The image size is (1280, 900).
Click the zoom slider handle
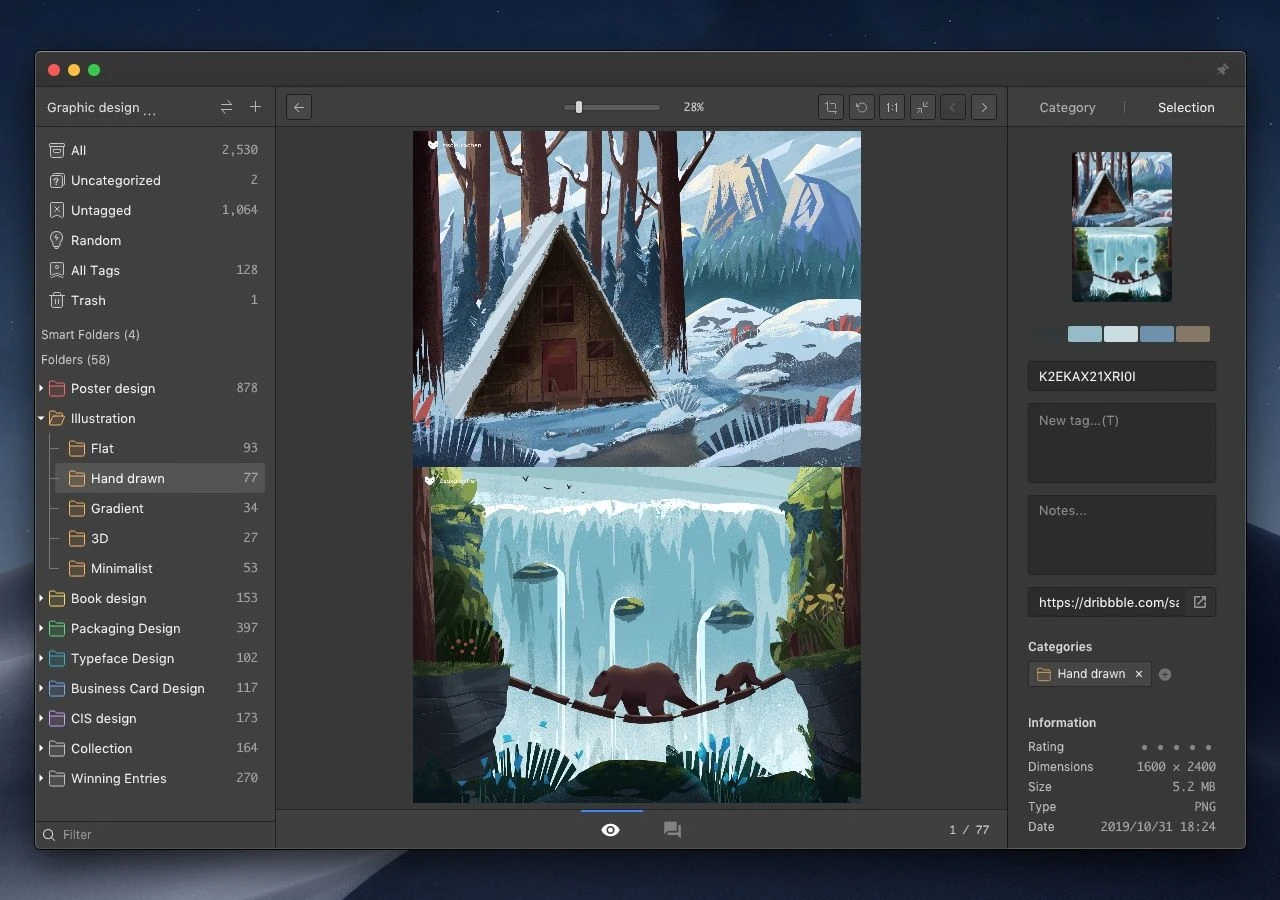(578, 107)
